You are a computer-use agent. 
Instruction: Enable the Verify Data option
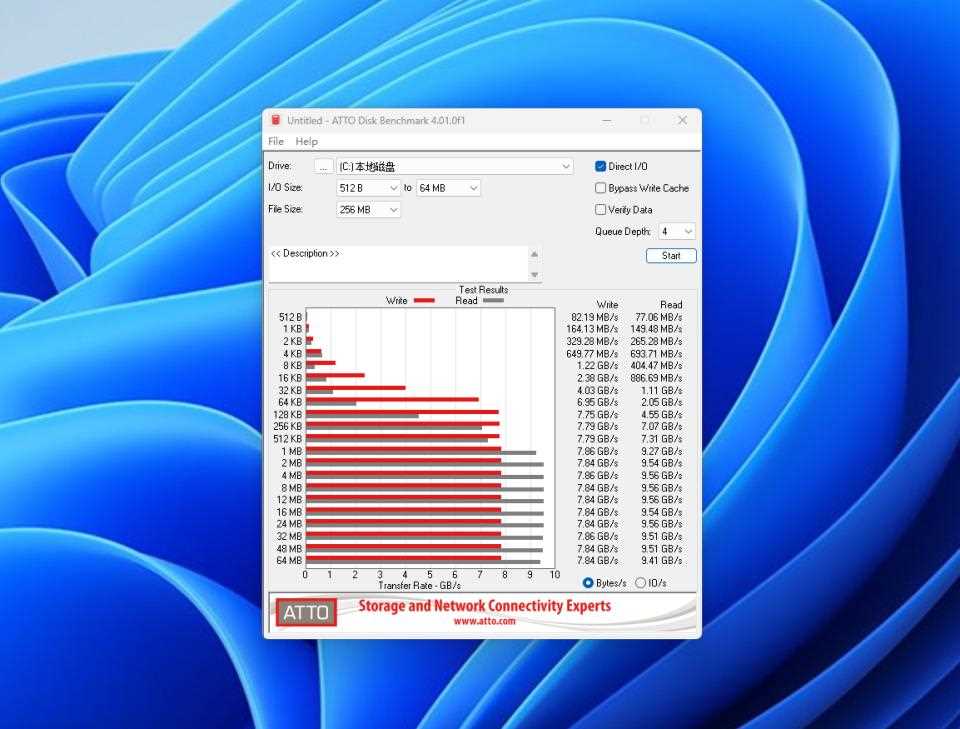[x=600, y=210]
